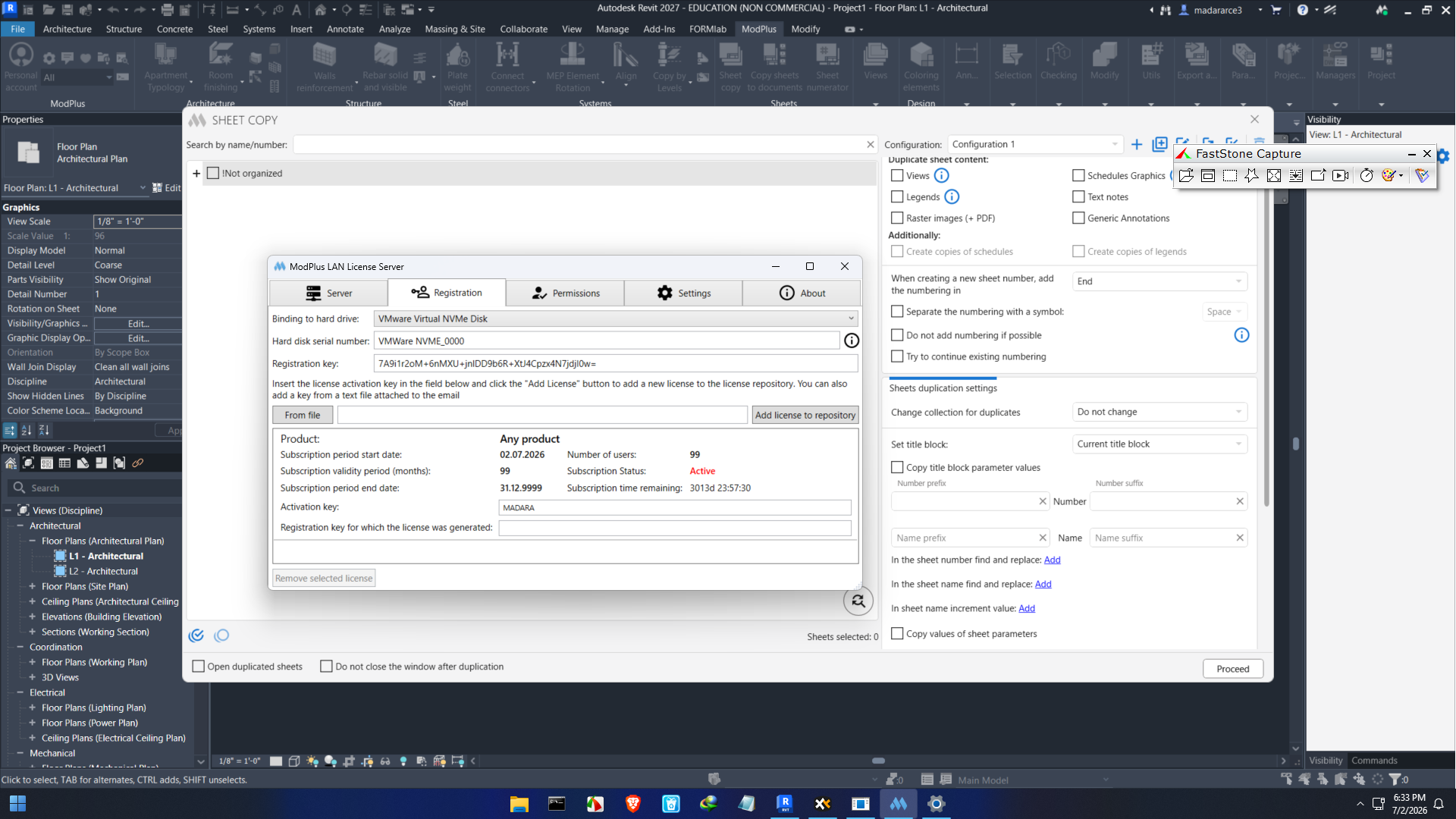Start FastStone screen recorder
The image size is (1456, 819).
pyautogui.click(x=1341, y=175)
